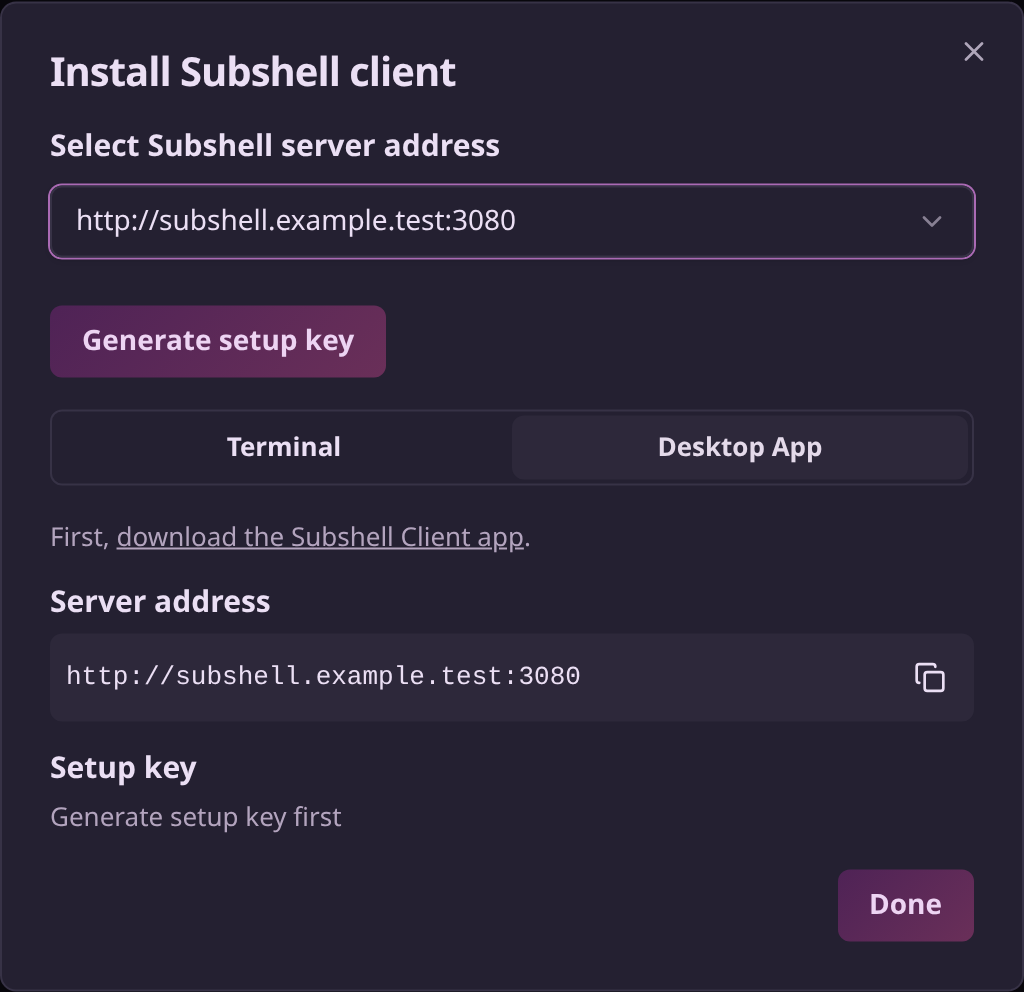Select the server address code text

pyautogui.click(x=323, y=676)
